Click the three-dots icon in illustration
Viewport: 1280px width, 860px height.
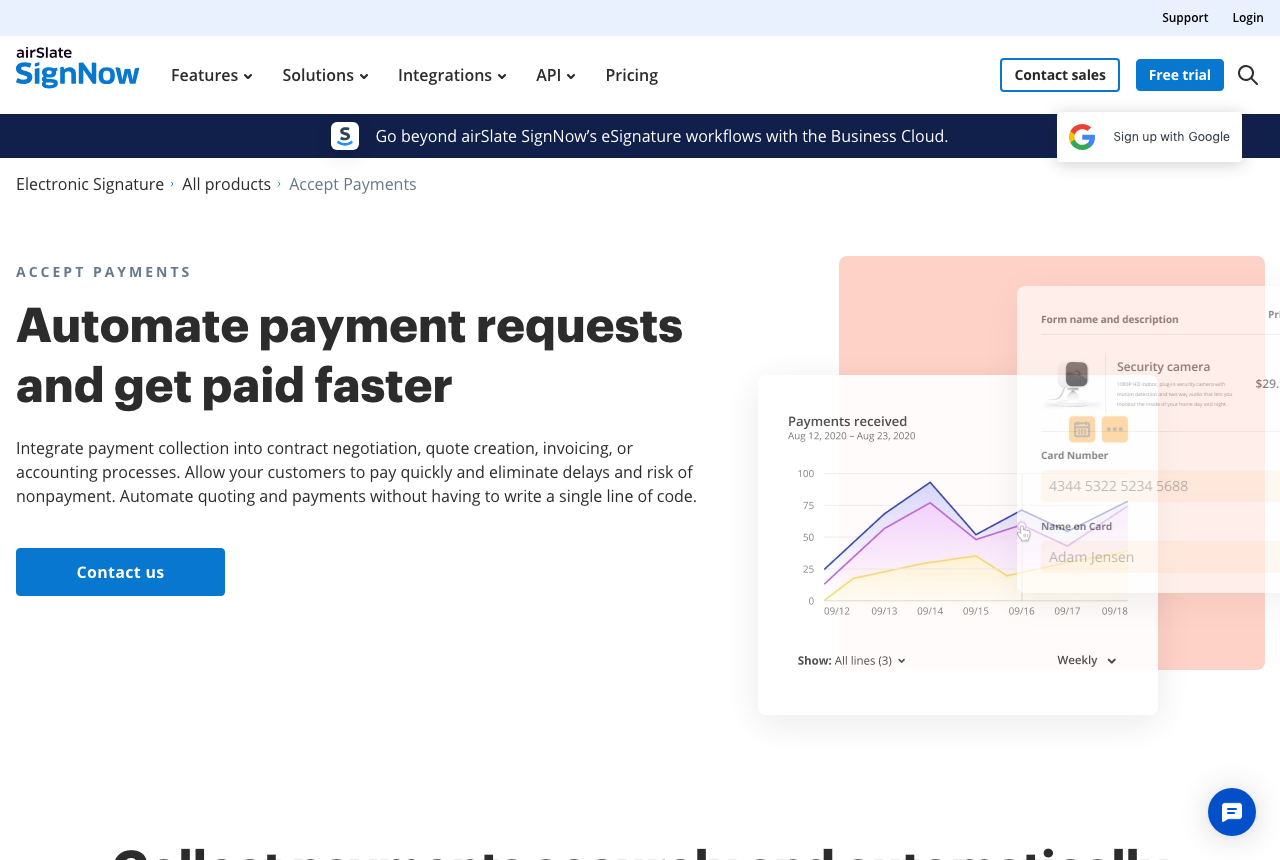coord(1115,430)
